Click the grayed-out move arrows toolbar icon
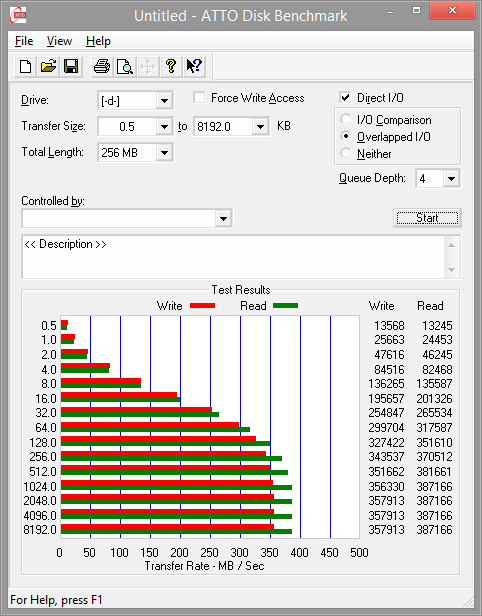The width and height of the screenshot is (482, 616). pyautogui.click(x=148, y=66)
